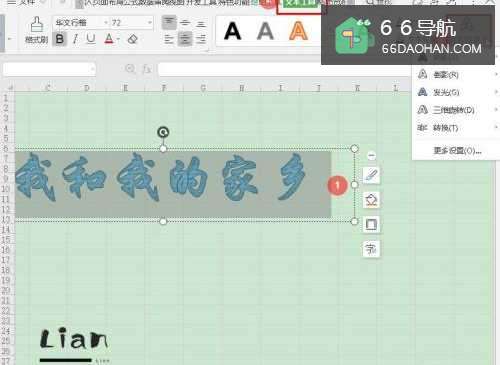Screen dimensions: 500x365
Task: Open the hamburger menu icon beside 文件
Action: [x=11, y=2]
